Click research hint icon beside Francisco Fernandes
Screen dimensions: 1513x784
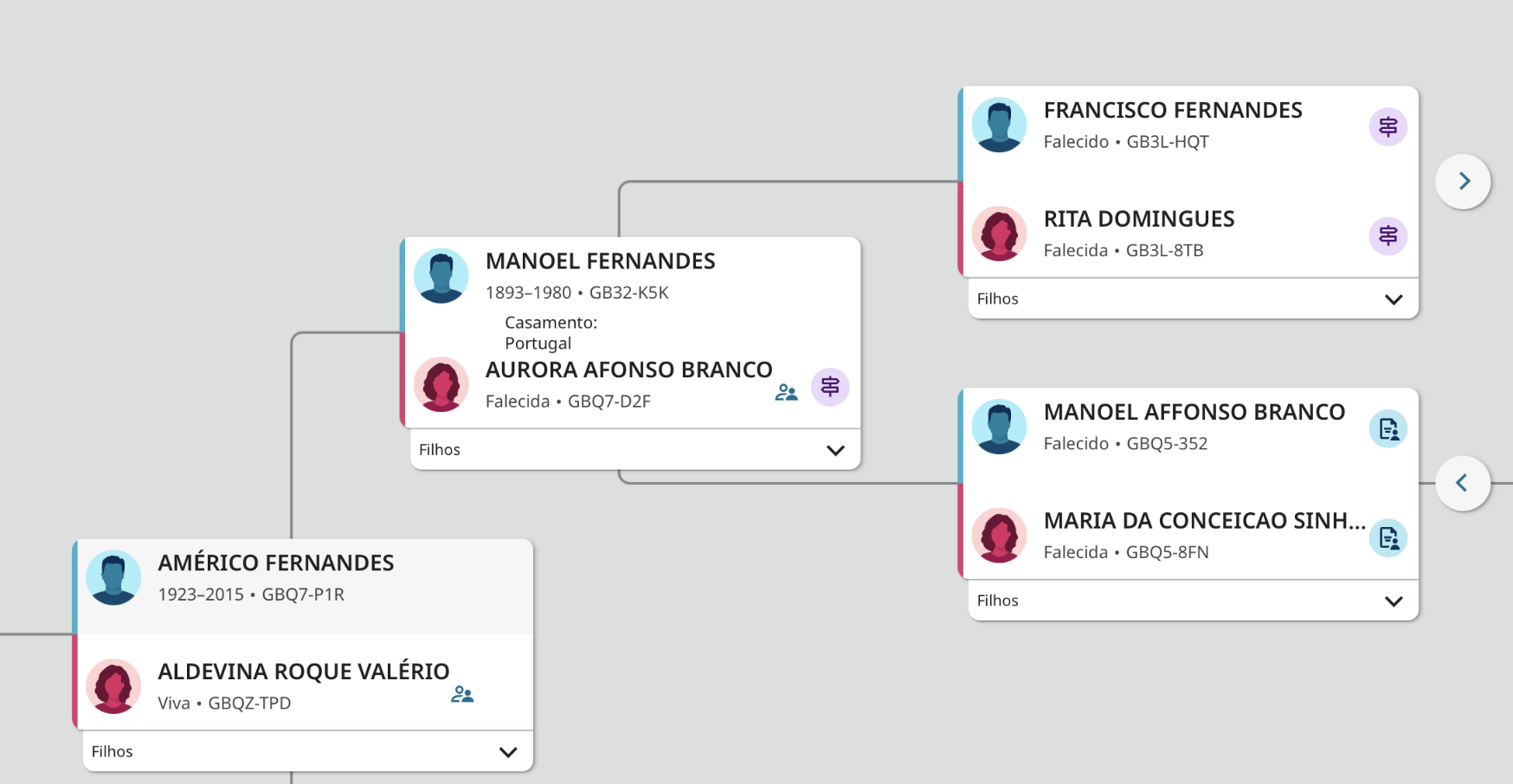click(x=1387, y=127)
